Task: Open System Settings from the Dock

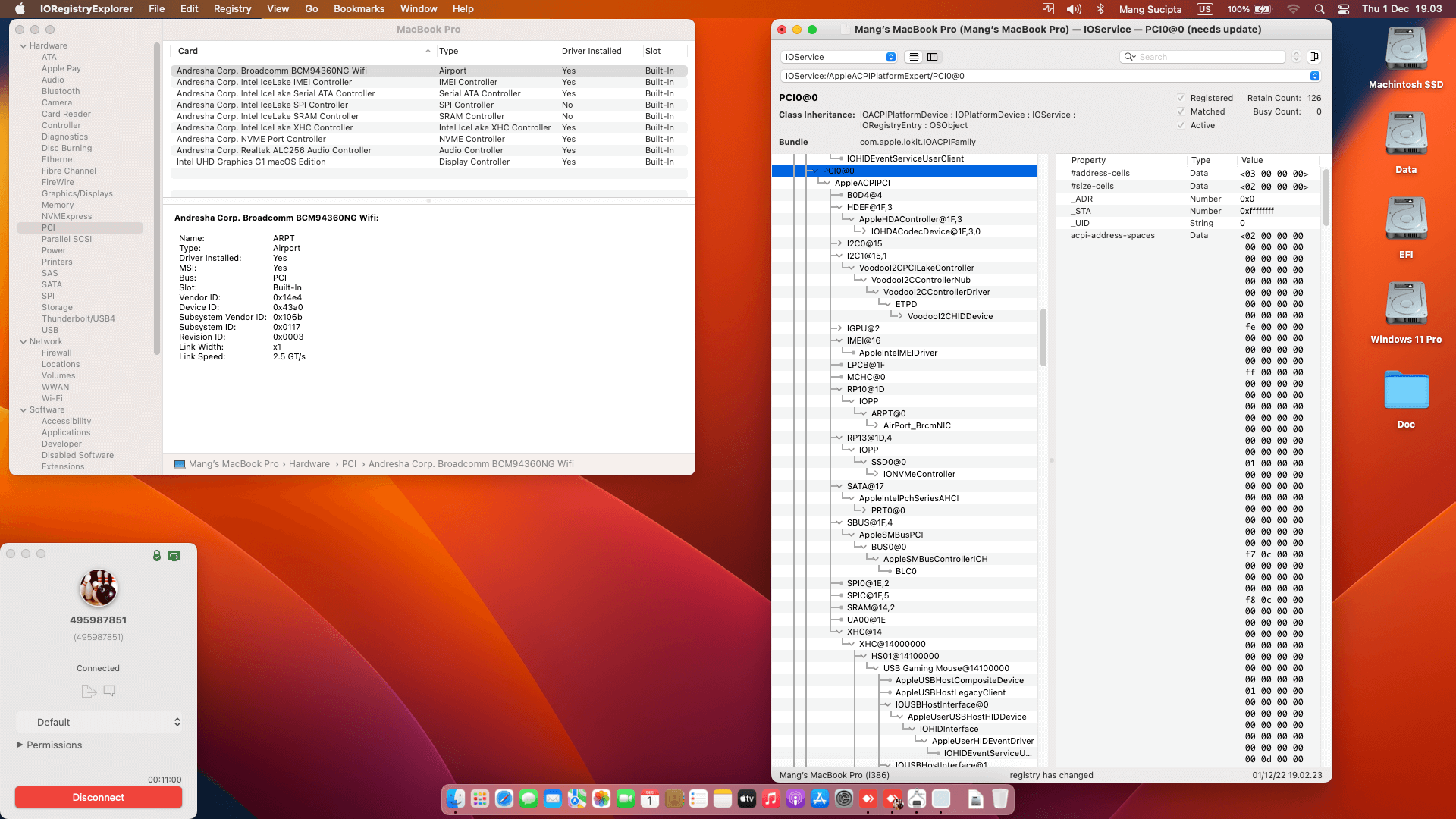Action: (844, 799)
